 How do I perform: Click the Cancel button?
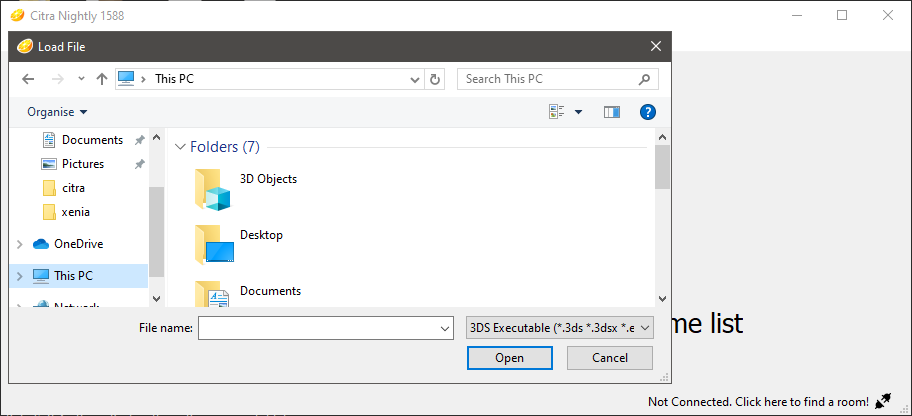(x=610, y=358)
